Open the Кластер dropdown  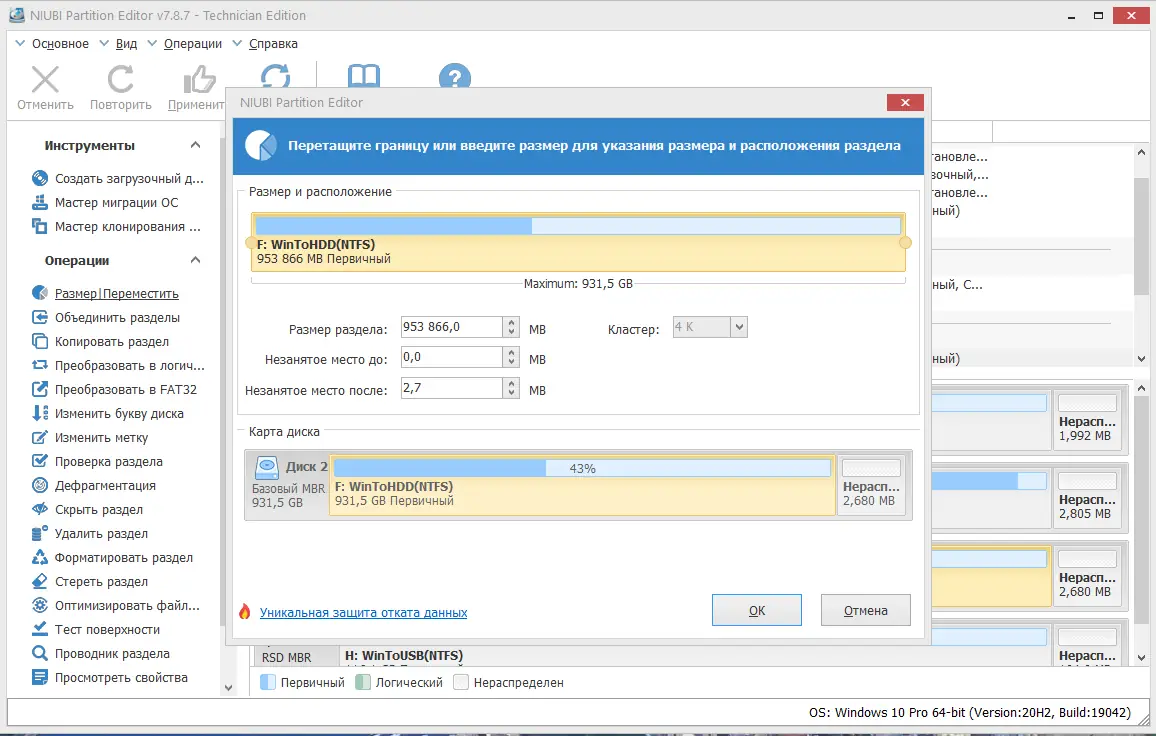pyautogui.click(x=739, y=327)
